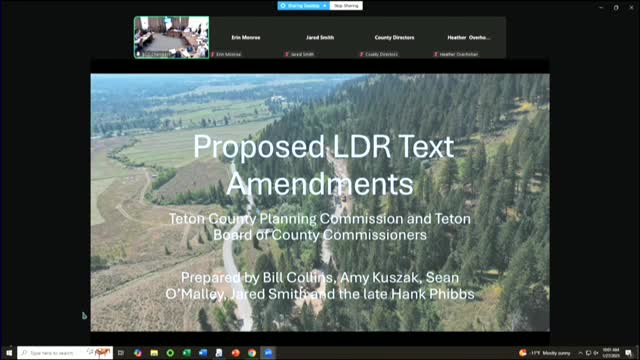
Task: Select County Directors participant tile
Action: pos(395,37)
